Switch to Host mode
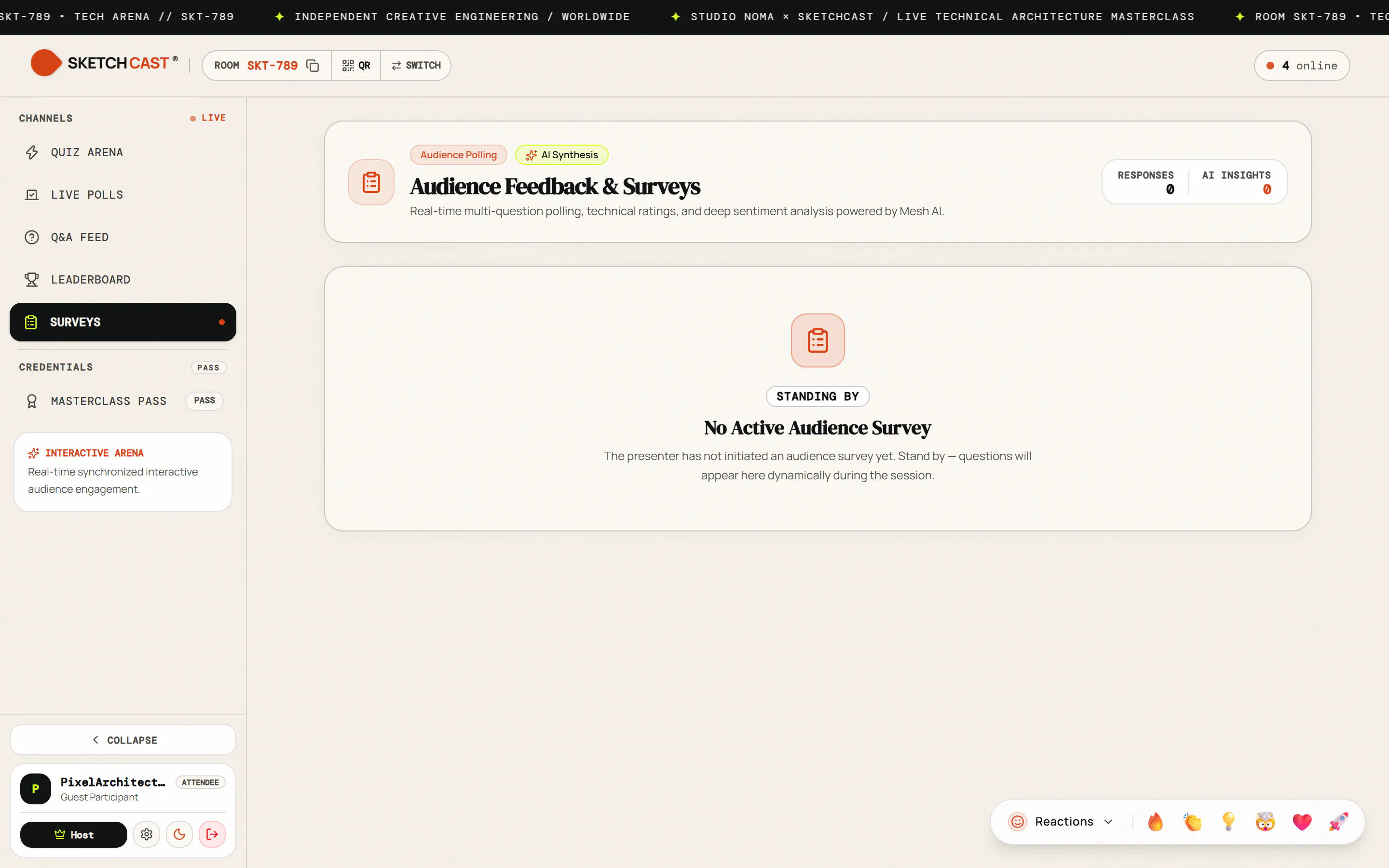Viewport: 1389px width, 868px height. (73, 835)
